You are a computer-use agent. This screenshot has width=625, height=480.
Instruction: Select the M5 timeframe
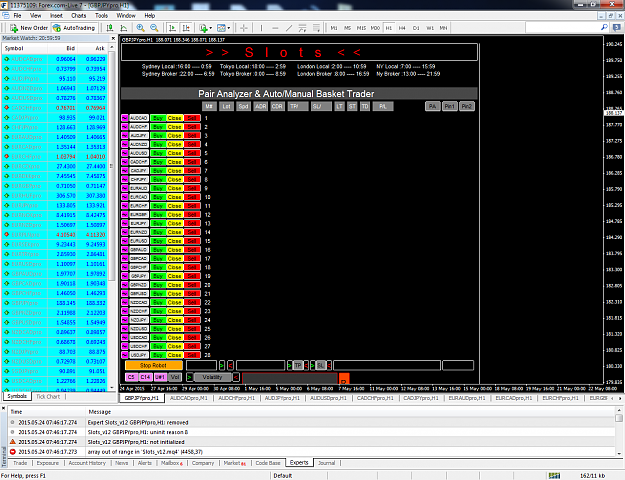[348, 28]
